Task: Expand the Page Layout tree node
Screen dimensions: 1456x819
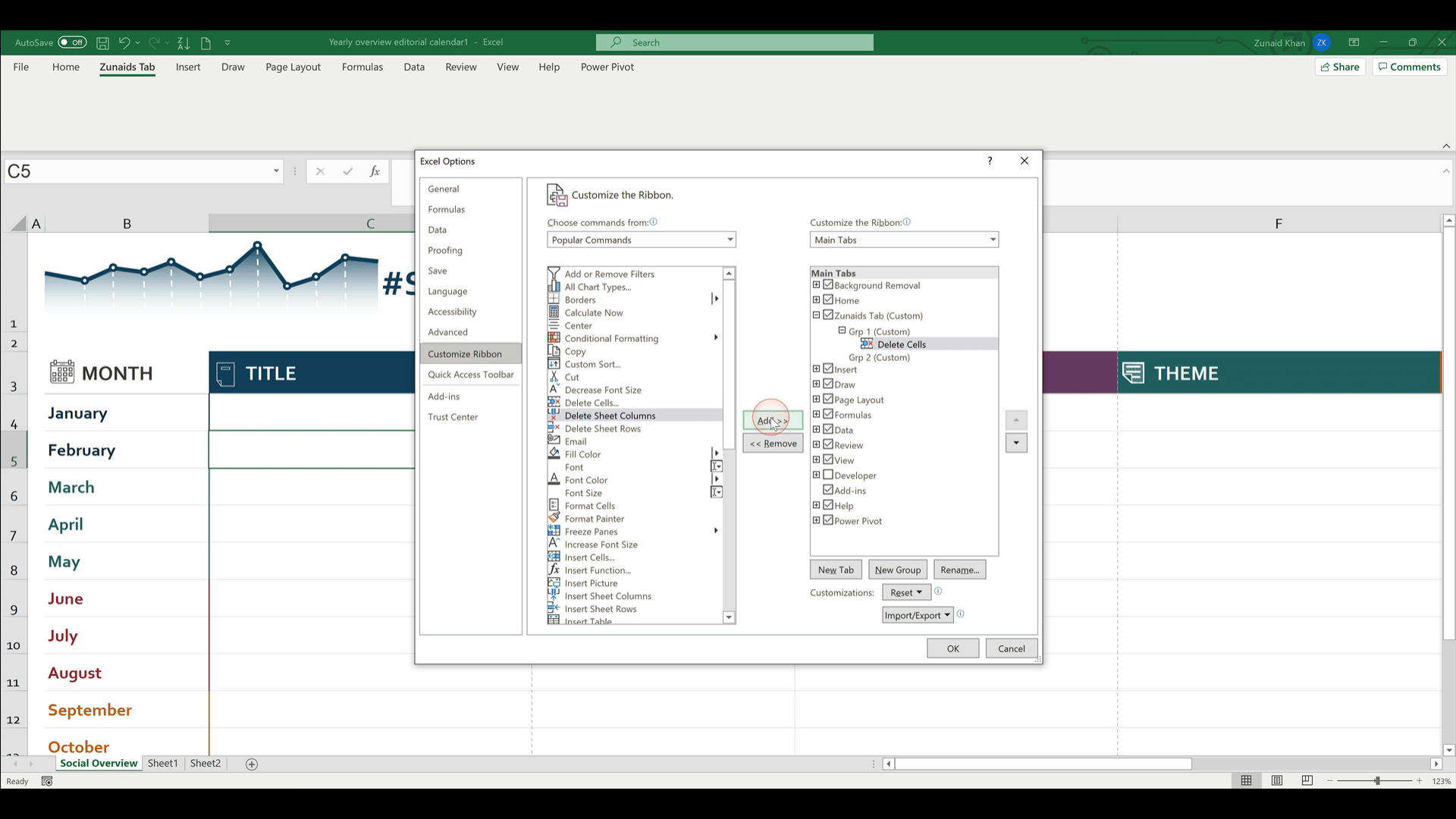Action: tap(816, 399)
